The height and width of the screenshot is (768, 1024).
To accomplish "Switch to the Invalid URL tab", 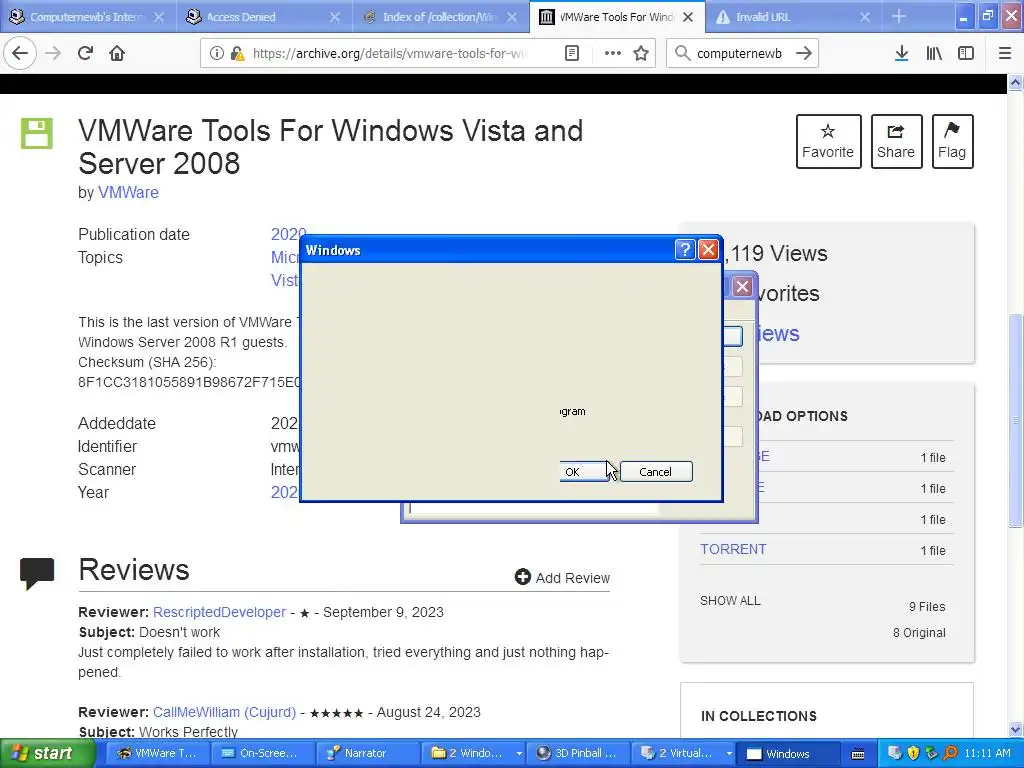I will [x=793, y=16].
